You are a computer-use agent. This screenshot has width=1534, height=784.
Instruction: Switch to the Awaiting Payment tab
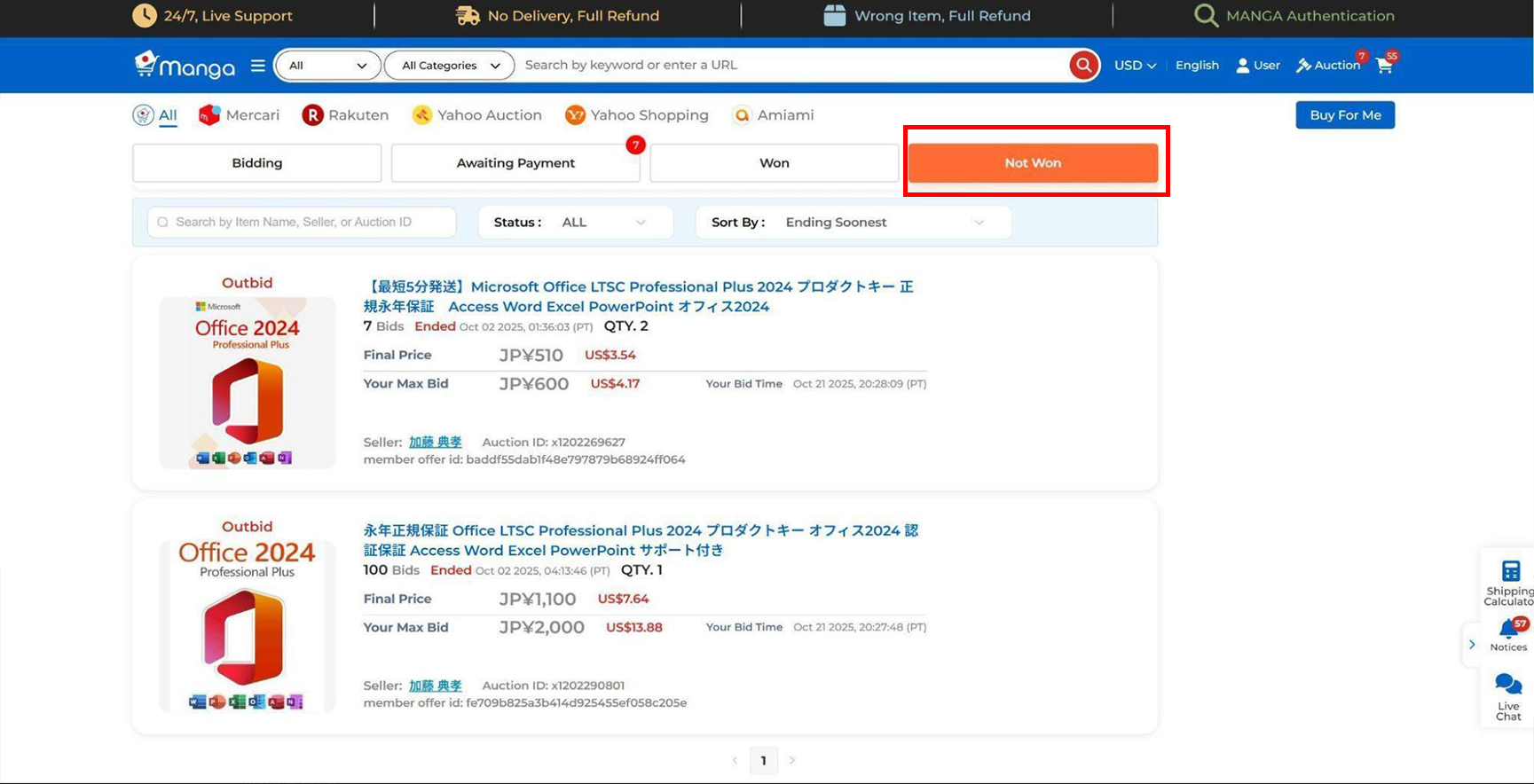(515, 163)
